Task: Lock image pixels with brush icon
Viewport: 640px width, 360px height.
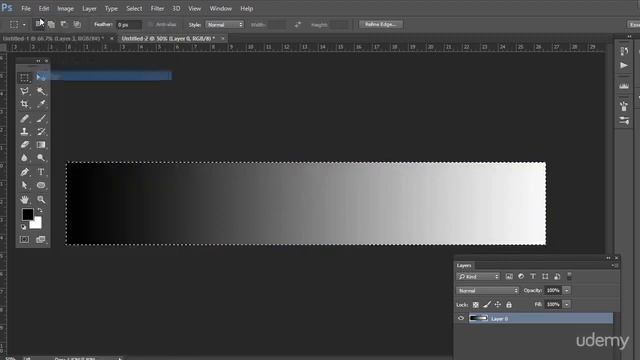Action: [487, 304]
